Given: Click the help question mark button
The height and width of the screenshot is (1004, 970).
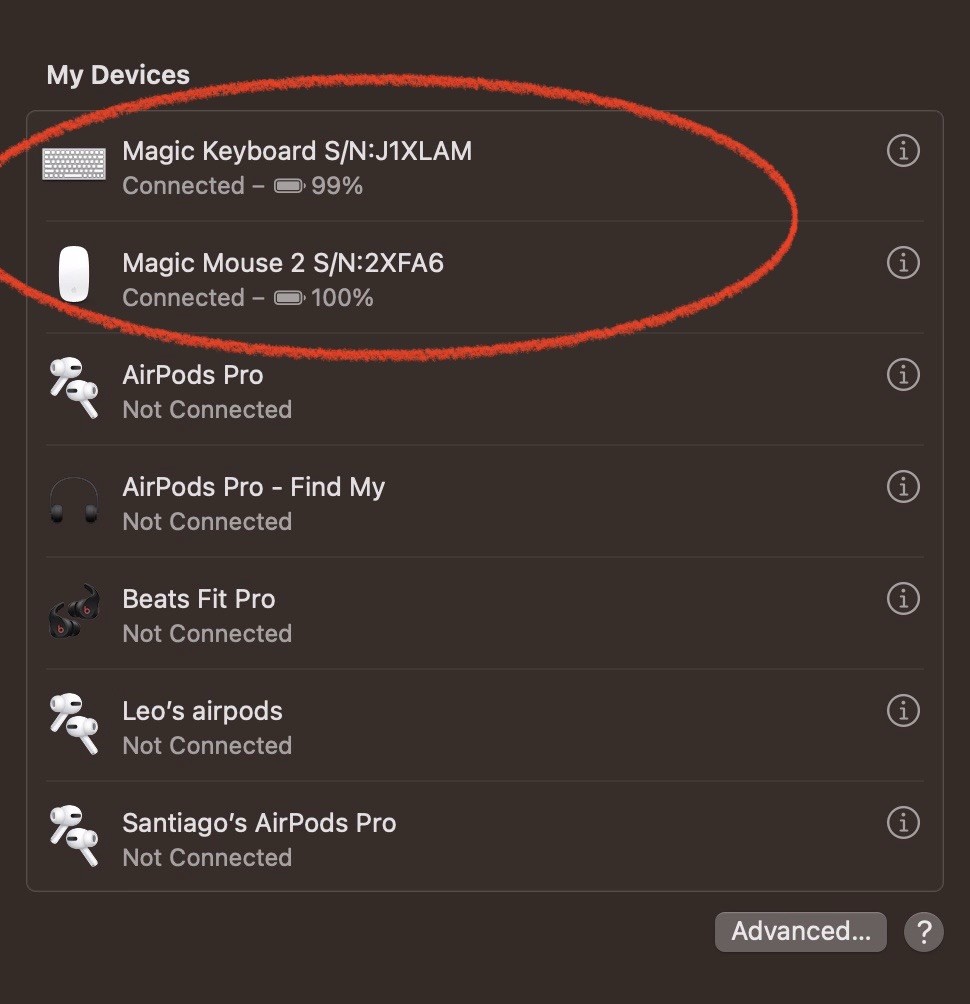Looking at the screenshot, I should 923,931.
